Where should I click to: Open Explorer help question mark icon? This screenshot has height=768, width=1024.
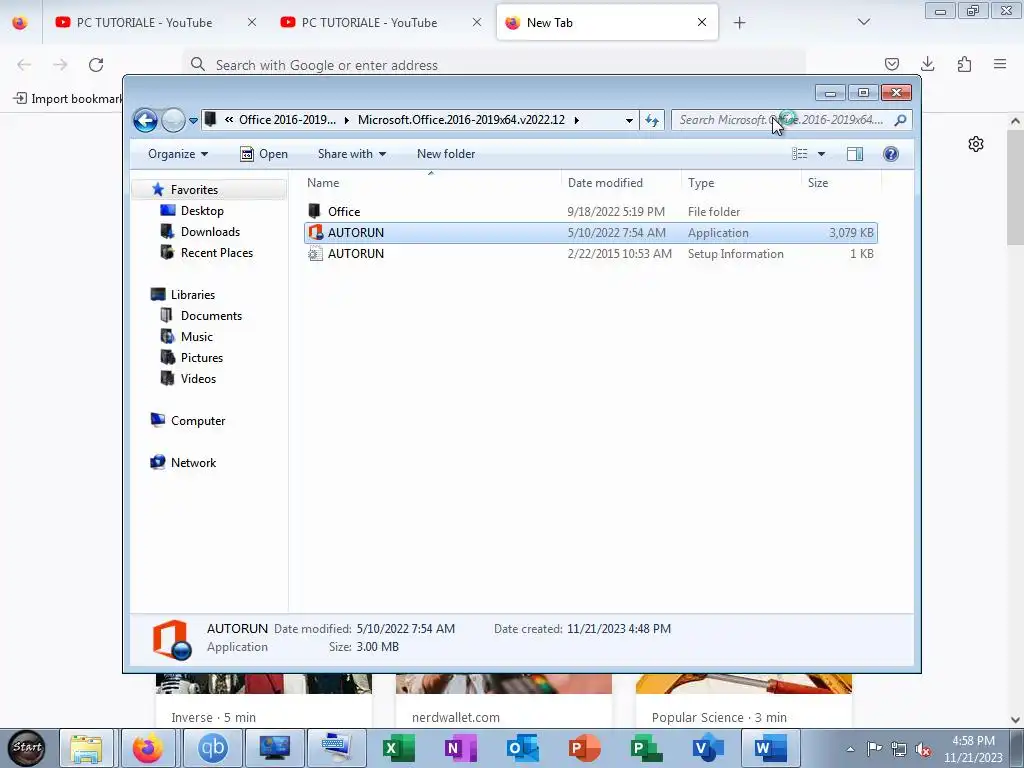891,154
